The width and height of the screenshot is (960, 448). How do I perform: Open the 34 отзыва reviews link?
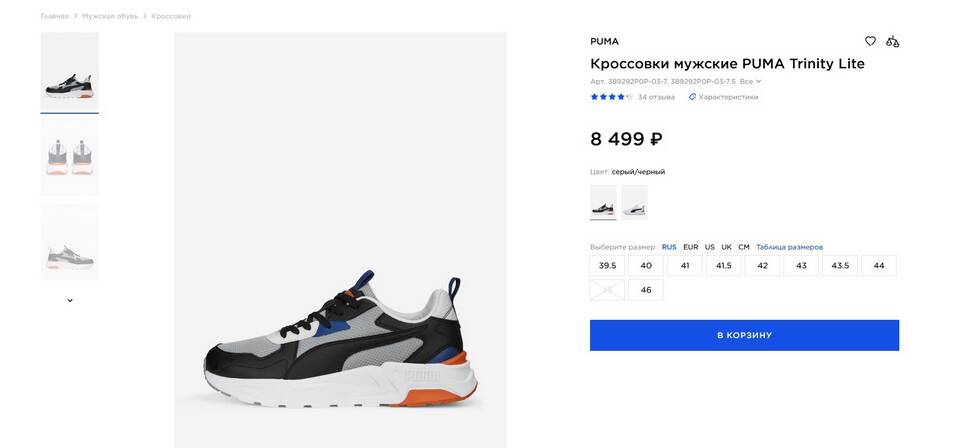pyautogui.click(x=656, y=97)
